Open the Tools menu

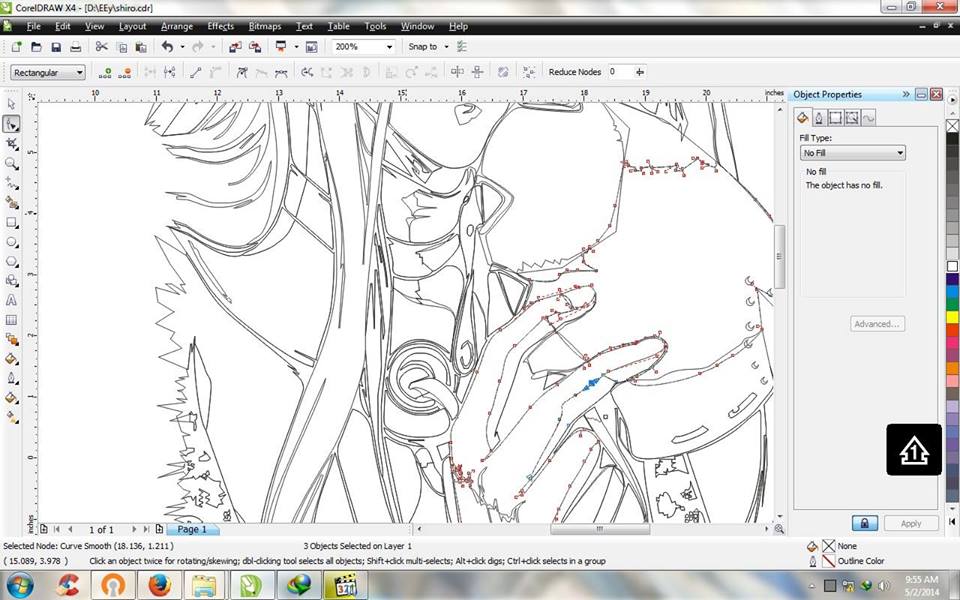[375, 26]
